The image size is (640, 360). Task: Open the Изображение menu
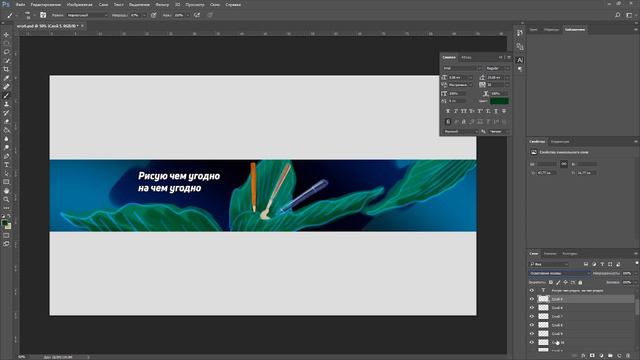[x=80, y=4]
